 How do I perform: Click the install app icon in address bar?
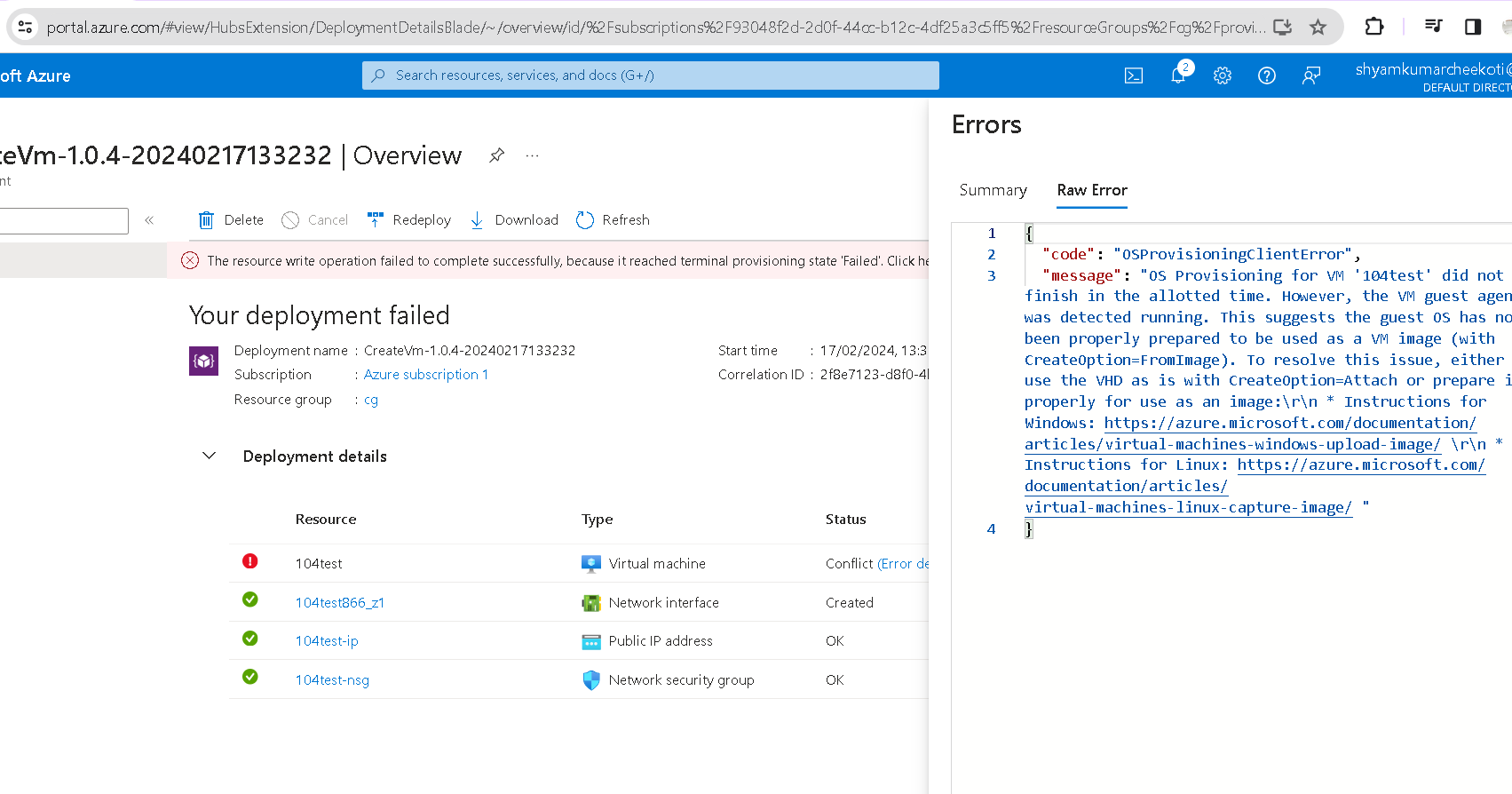tap(1282, 28)
